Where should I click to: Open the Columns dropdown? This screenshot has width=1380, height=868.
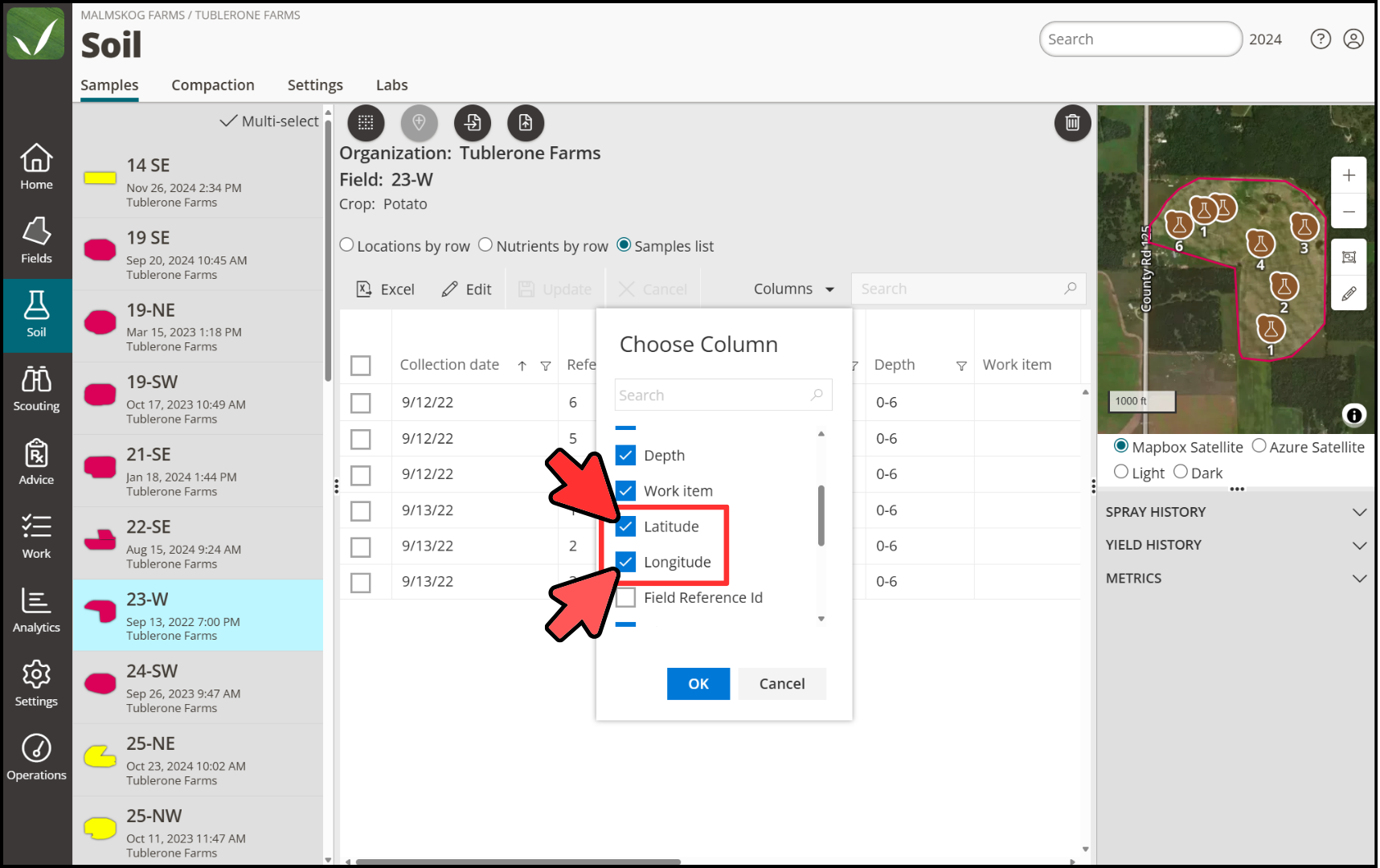(x=794, y=289)
